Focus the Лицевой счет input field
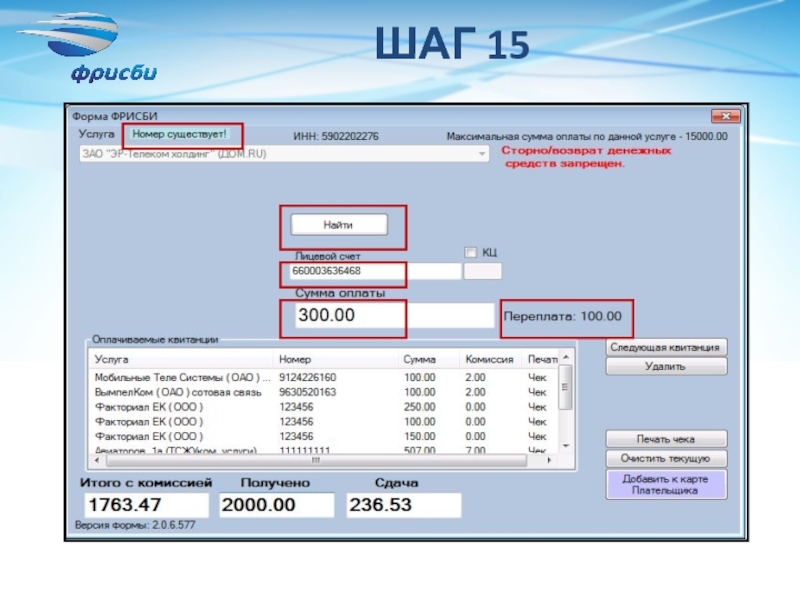Image resolution: width=800 pixels, height=600 pixels. click(x=376, y=271)
